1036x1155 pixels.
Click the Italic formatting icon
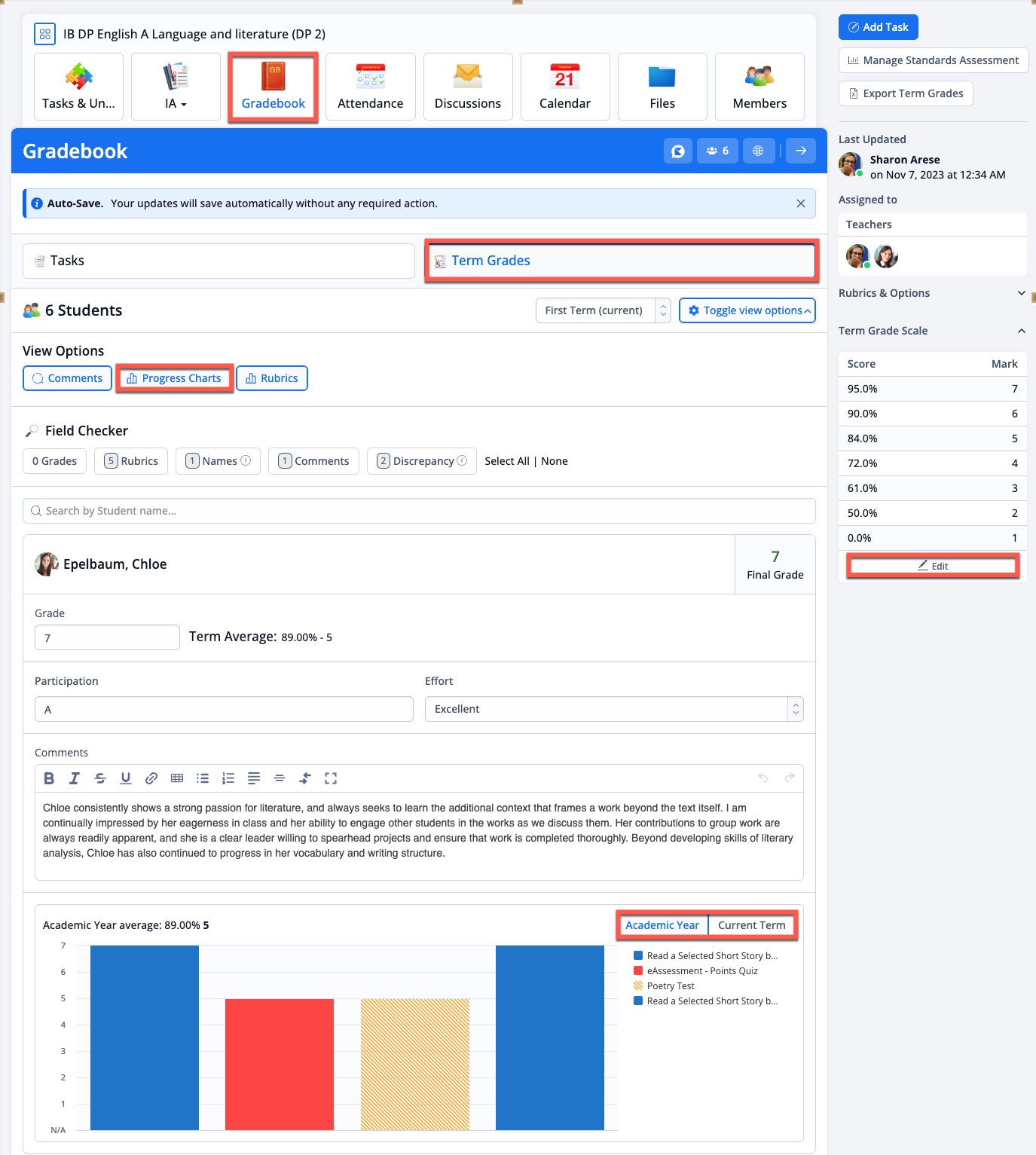[75, 778]
